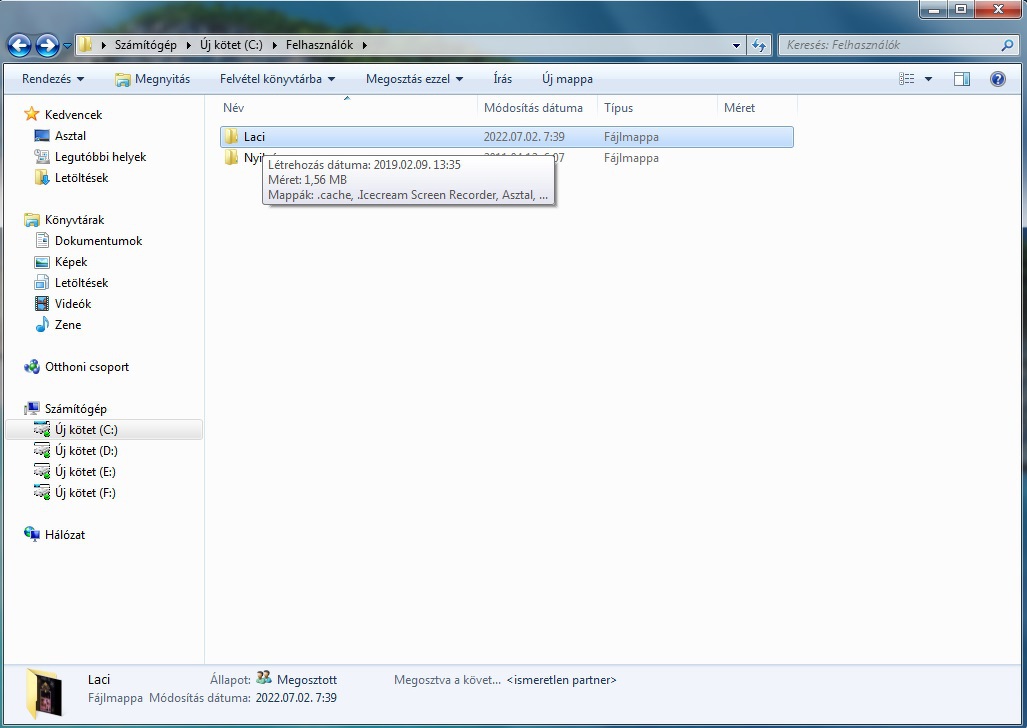Select Számítógép in the navigation pane

(x=75, y=409)
